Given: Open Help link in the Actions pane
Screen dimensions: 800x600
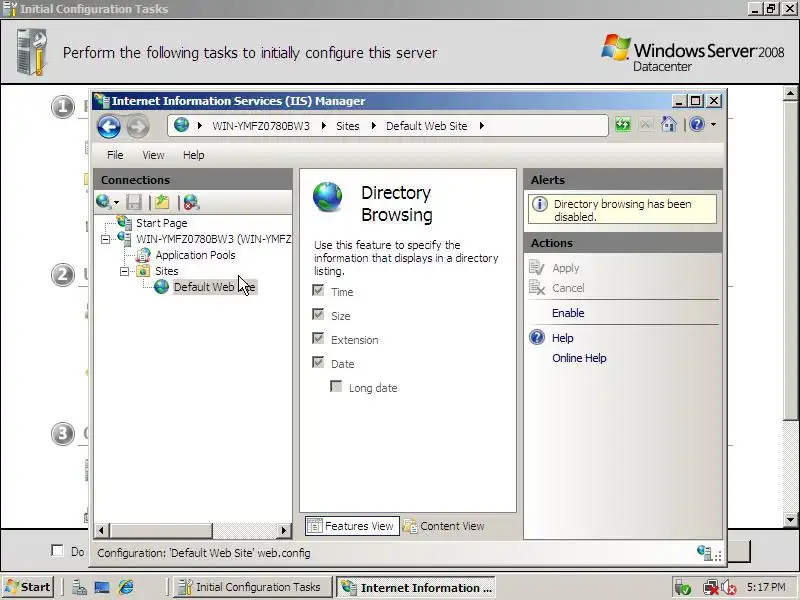Looking at the screenshot, I should tap(562, 338).
